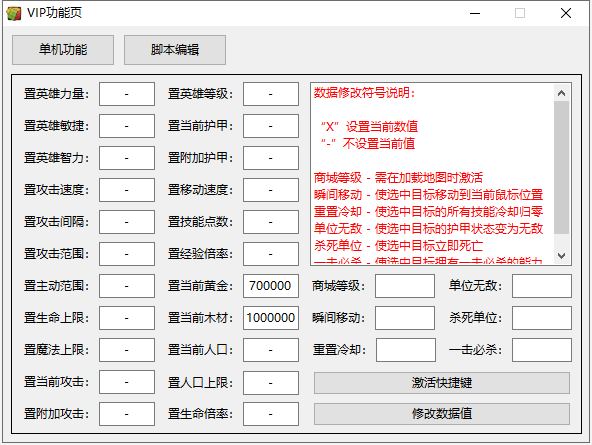This screenshot has width=592, height=445.
Task: Click the 置附加攻击 input field
Action: (x=127, y=414)
